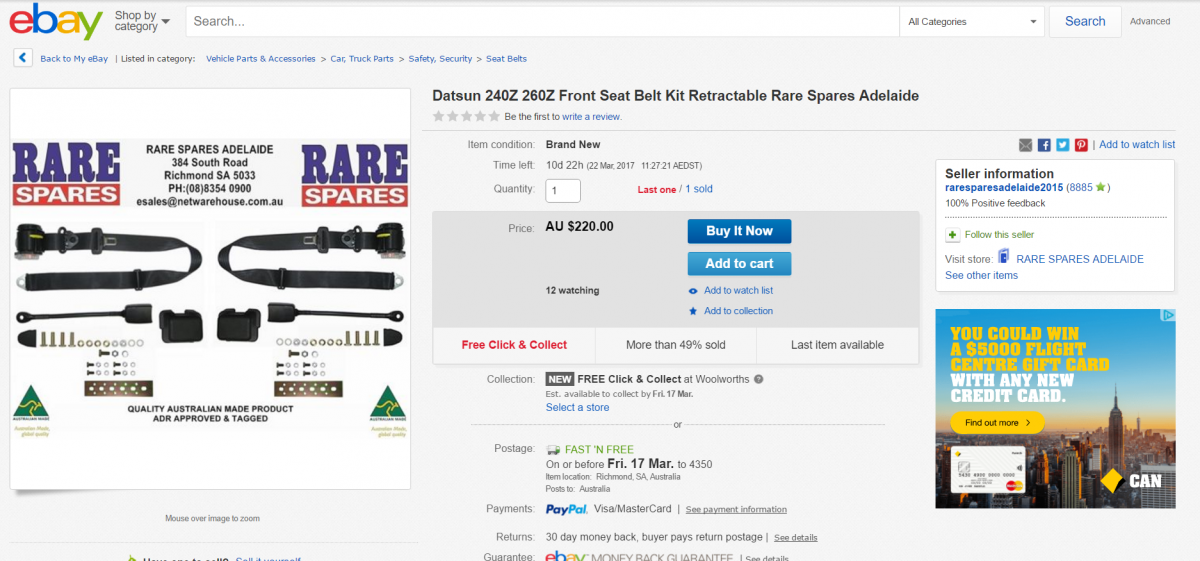The height and width of the screenshot is (561, 1200).
Task: Open the Shop by category dropdown
Action: tap(141, 21)
